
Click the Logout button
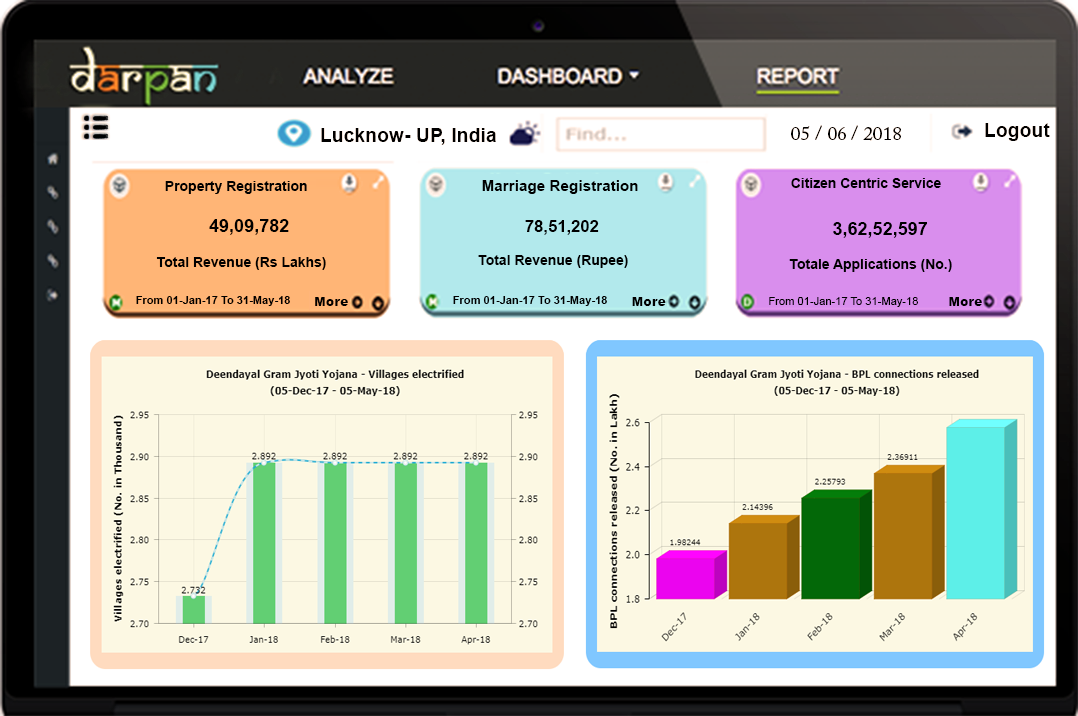[x=1002, y=131]
